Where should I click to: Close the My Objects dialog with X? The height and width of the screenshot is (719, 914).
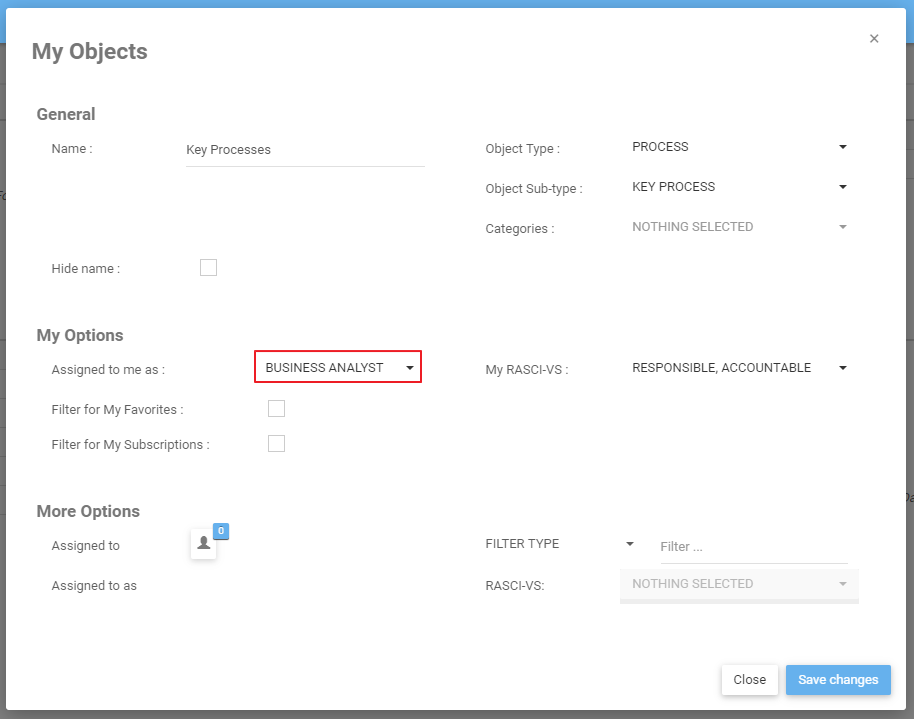pos(874,39)
